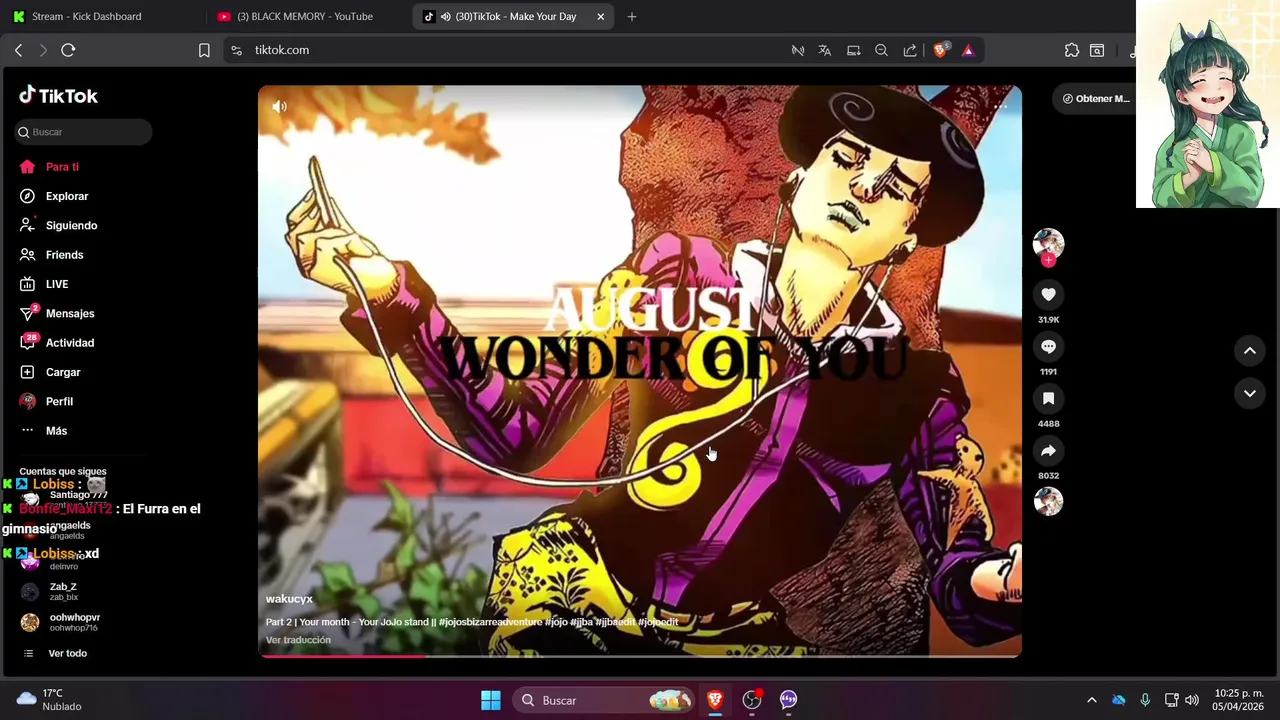Open the spinning sound disc thumbnail
This screenshot has width=1280, height=720.
point(1048,501)
